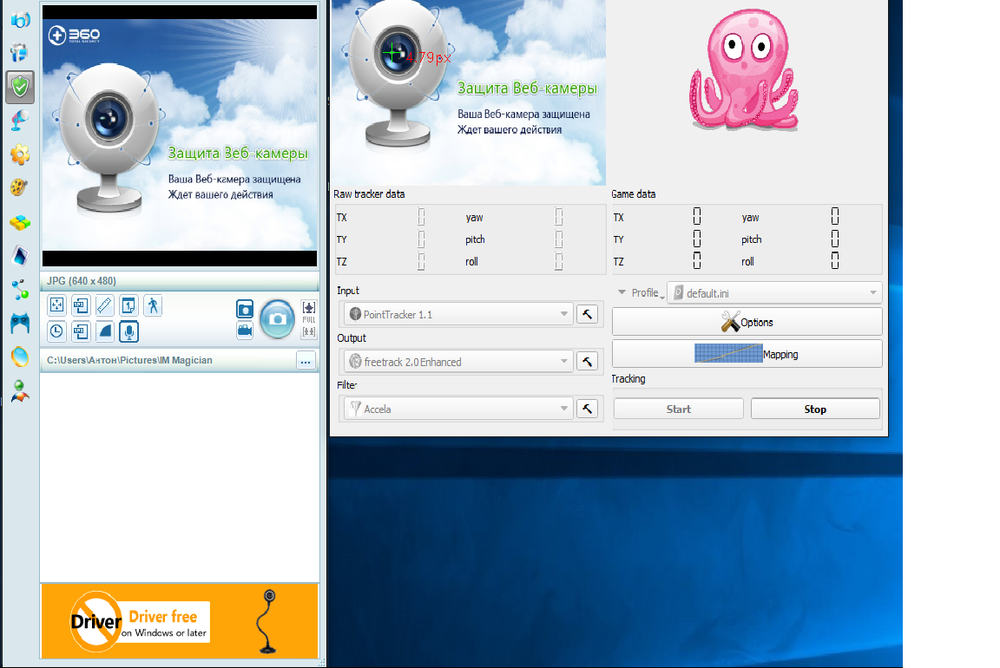The height and width of the screenshot is (668, 1000).
Task: Click the desk lamp sidebar icon
Action: [x=20, y=121]
